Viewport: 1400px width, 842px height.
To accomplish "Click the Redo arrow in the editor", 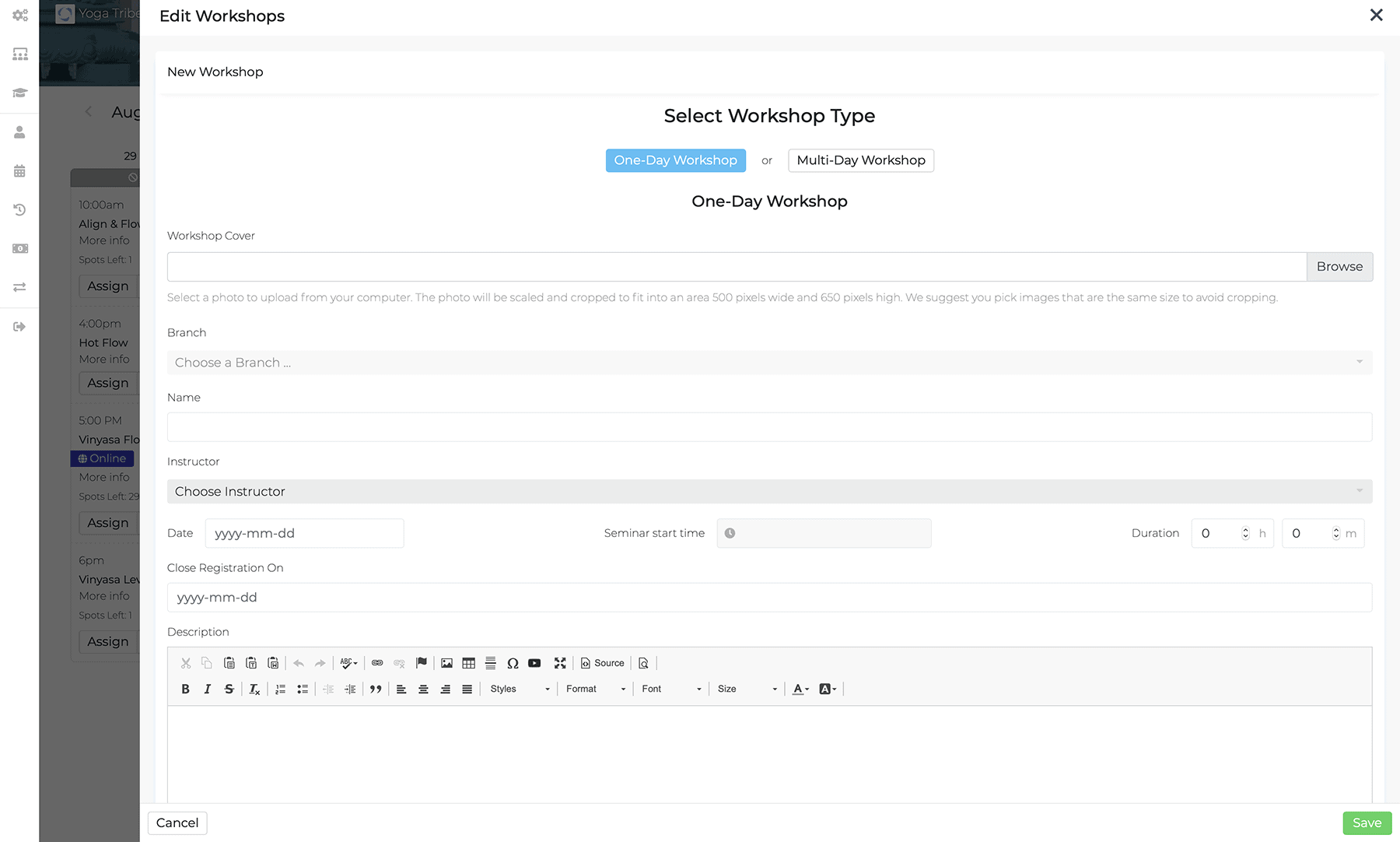I will [320, 663].
